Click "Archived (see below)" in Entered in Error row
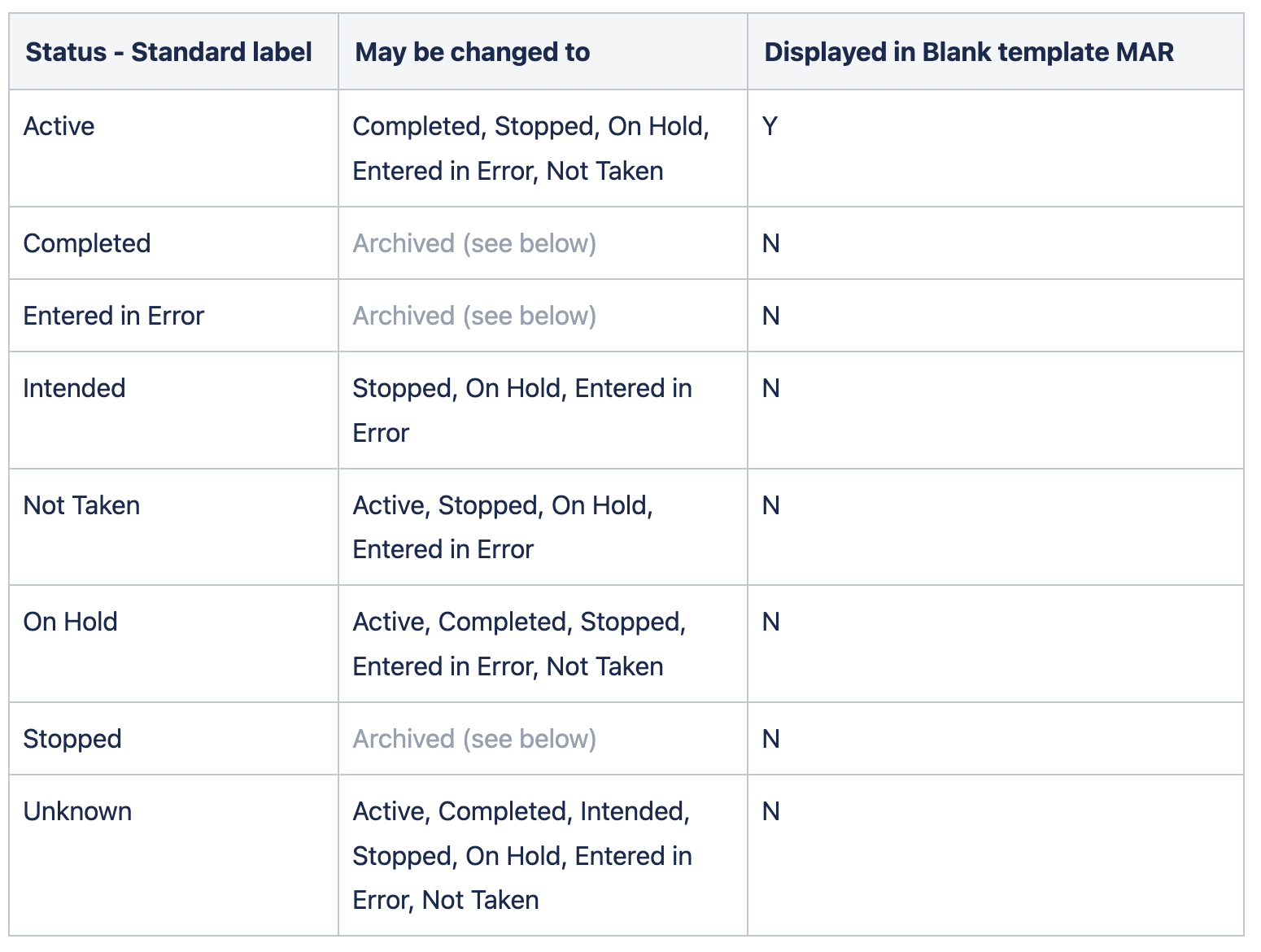 click(474, 316)
